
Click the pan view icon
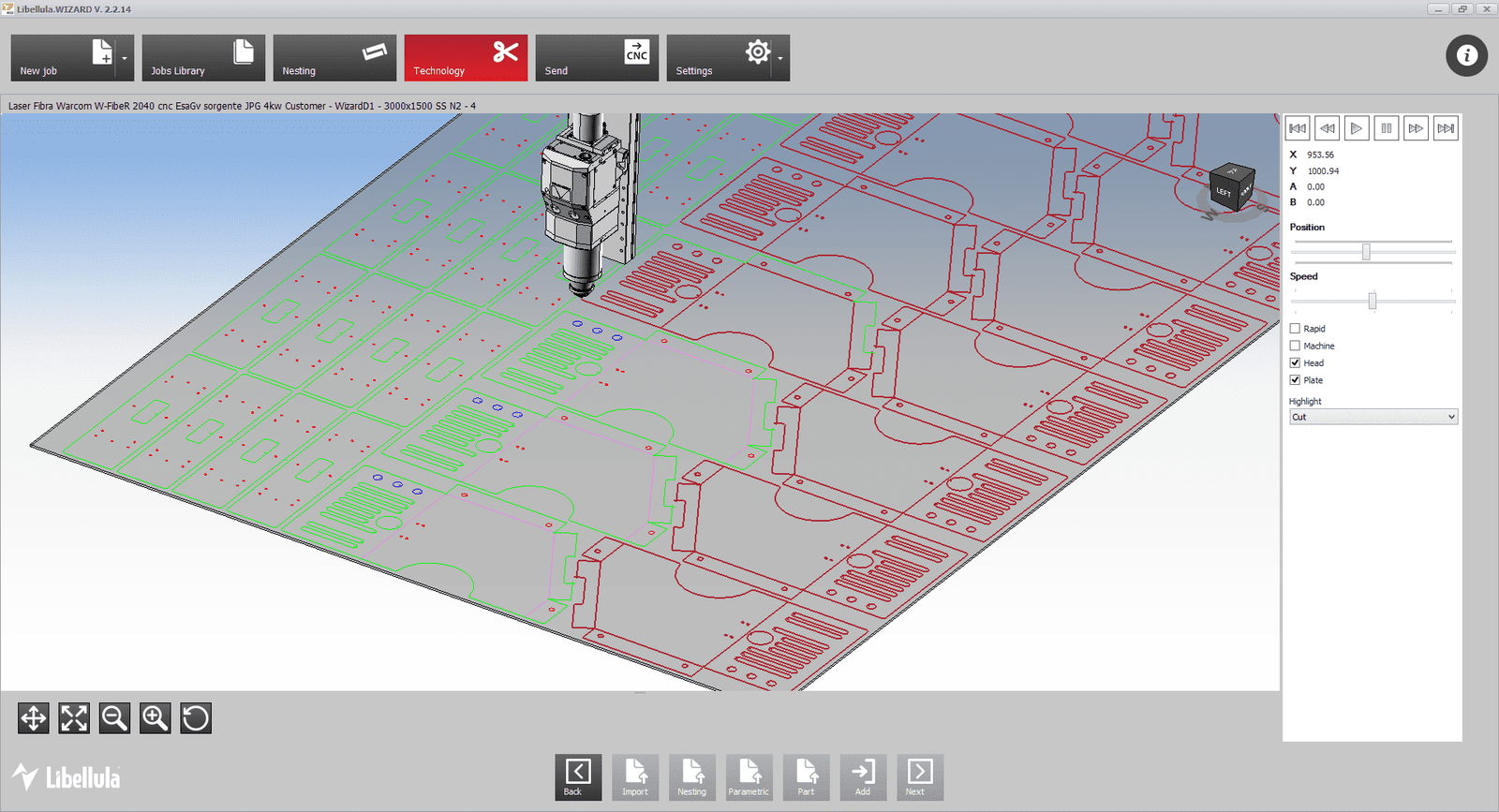(x=34, y=718)
